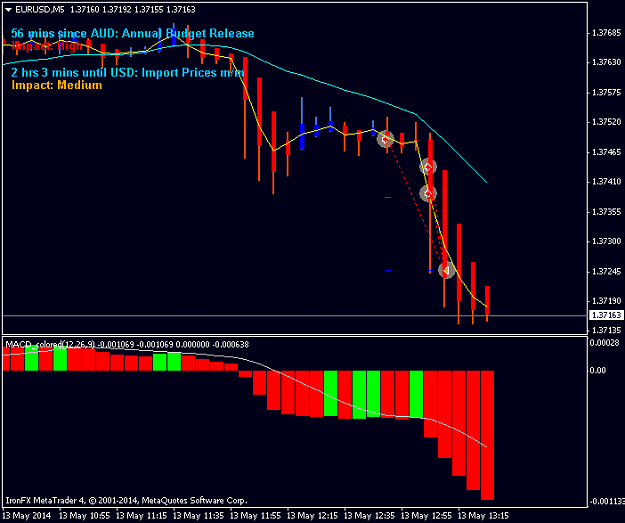The image size is (625, 523).
Task: Click MACD scale zero level 0.00
Action: click(598, 370)
